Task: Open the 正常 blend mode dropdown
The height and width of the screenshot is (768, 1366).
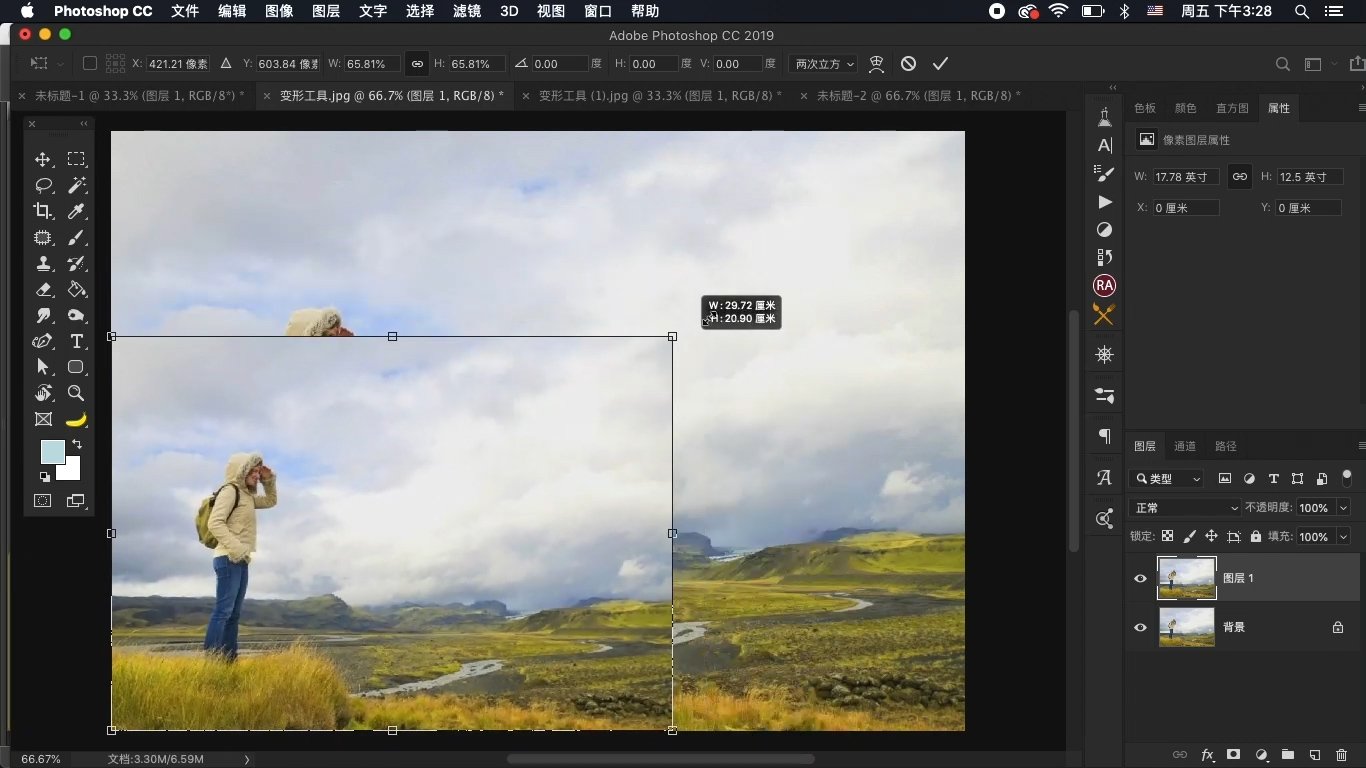Action: (x=1185, y=508)
